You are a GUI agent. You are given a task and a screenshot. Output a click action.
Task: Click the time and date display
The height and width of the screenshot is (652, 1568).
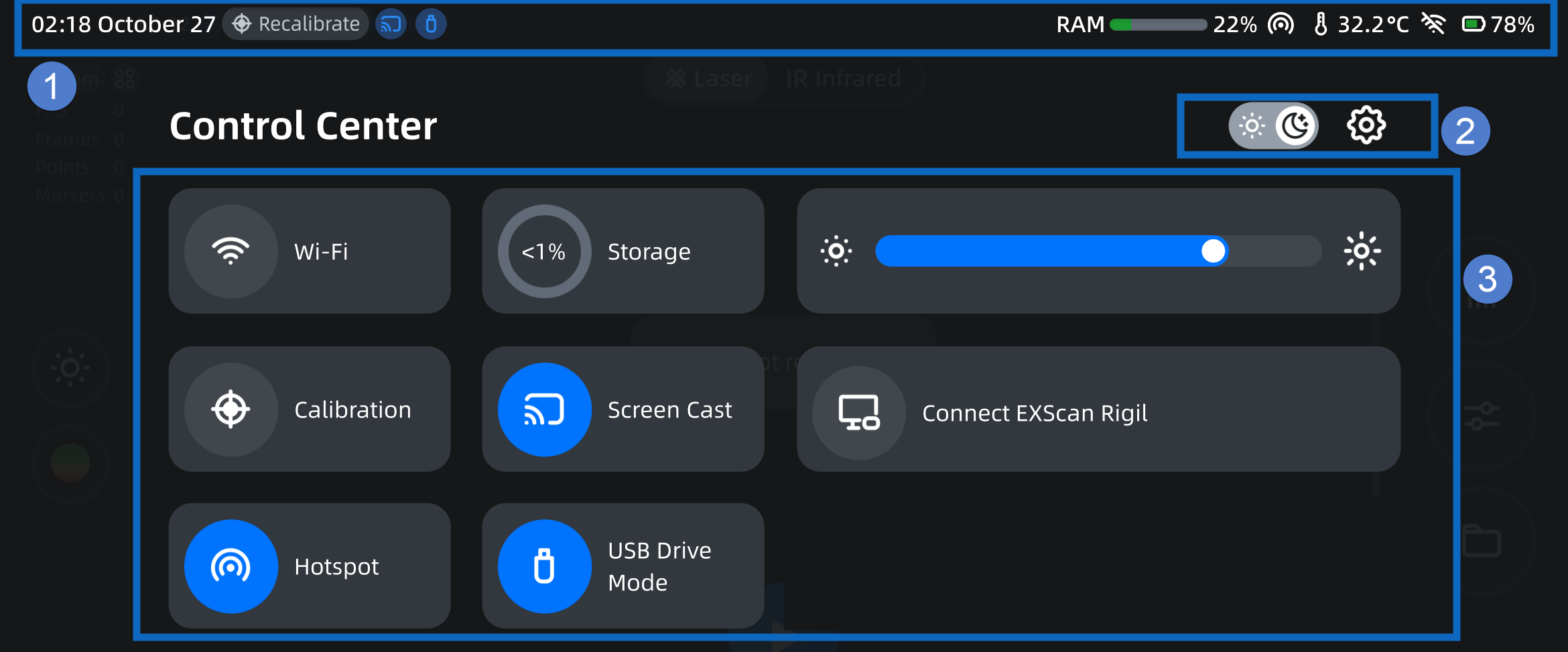pyautogui.click(x=123, y=25)
